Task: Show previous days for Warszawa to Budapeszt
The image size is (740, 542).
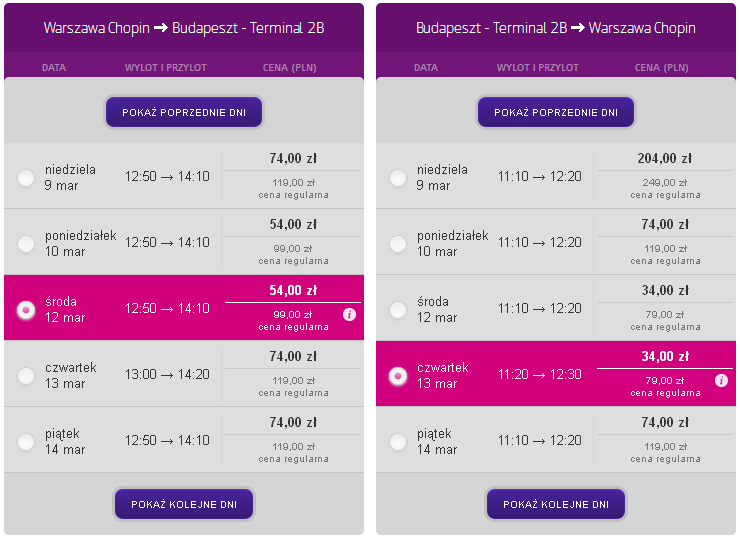Action: (x=184, y=112)
